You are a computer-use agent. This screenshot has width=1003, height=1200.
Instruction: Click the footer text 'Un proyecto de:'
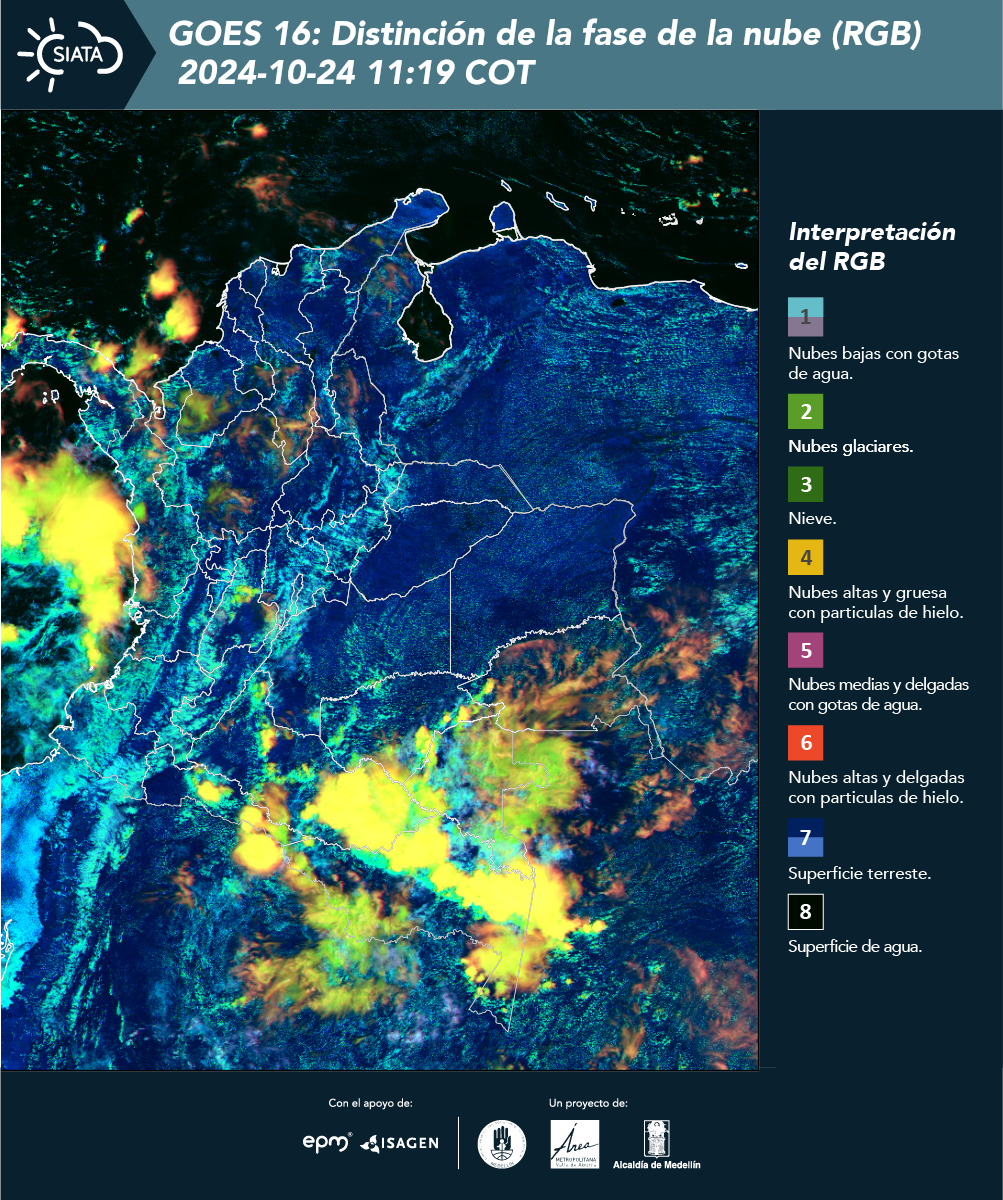tap(588, 1103)
